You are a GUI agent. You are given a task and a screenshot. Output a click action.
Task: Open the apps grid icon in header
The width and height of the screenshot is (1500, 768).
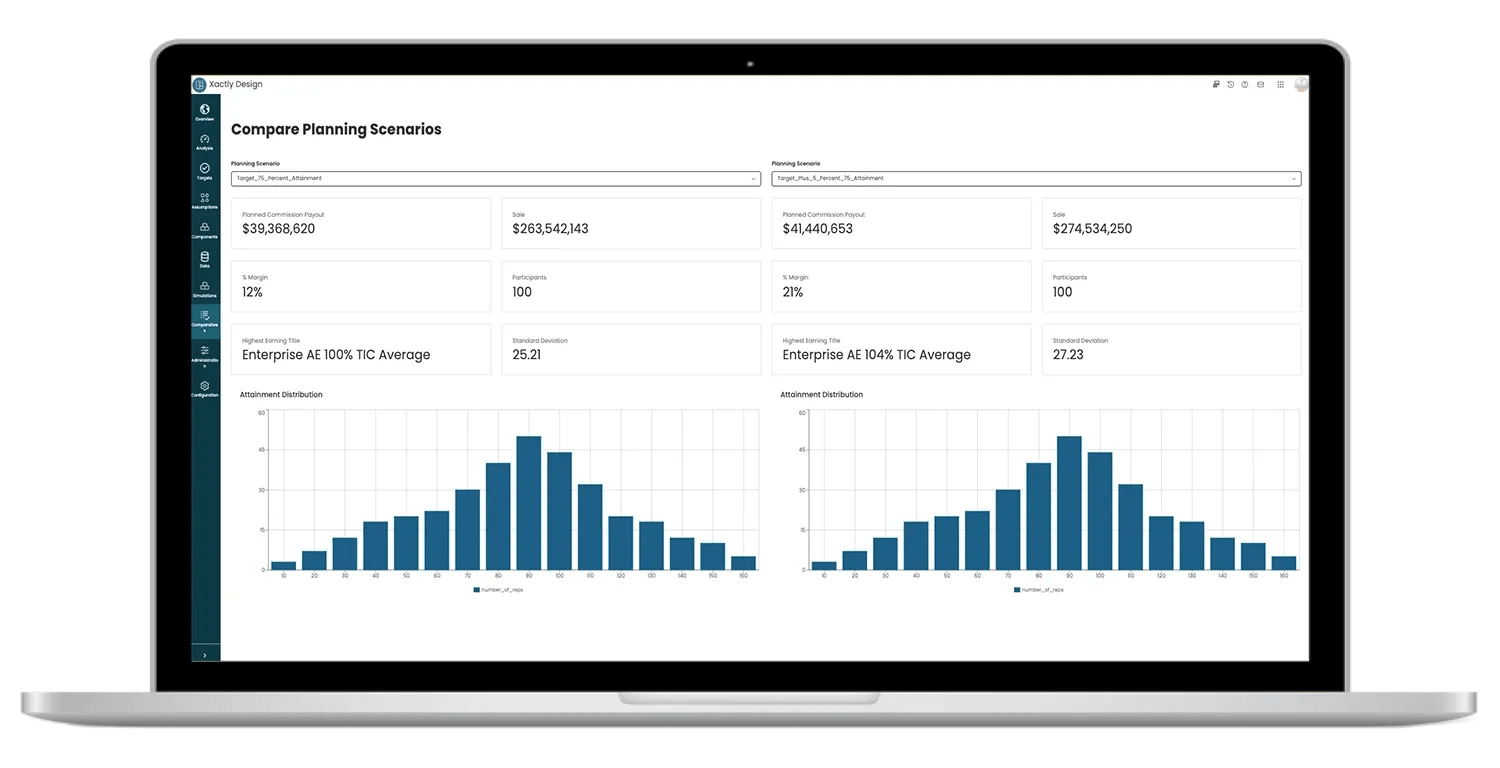click(1280, 85)
